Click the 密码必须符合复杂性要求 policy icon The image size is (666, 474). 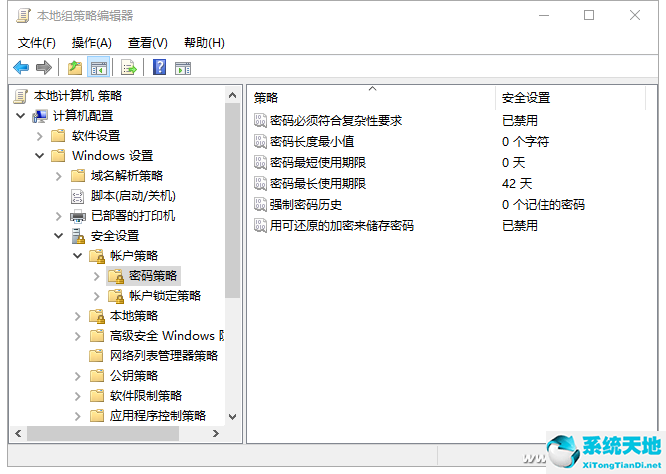pos(260,121)
